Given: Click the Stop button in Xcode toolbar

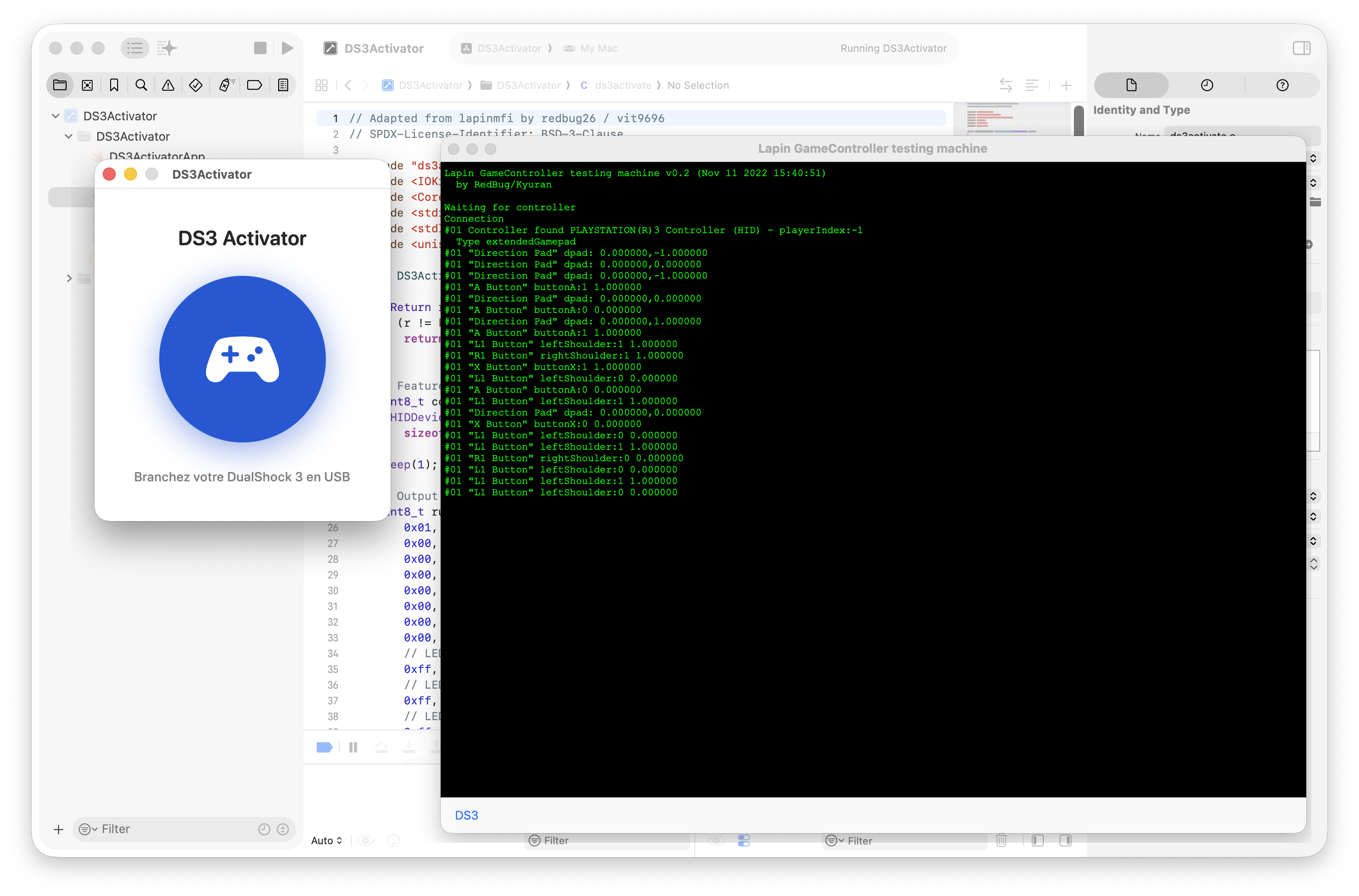Looking at the screenshot, I should tap(260, 48).
